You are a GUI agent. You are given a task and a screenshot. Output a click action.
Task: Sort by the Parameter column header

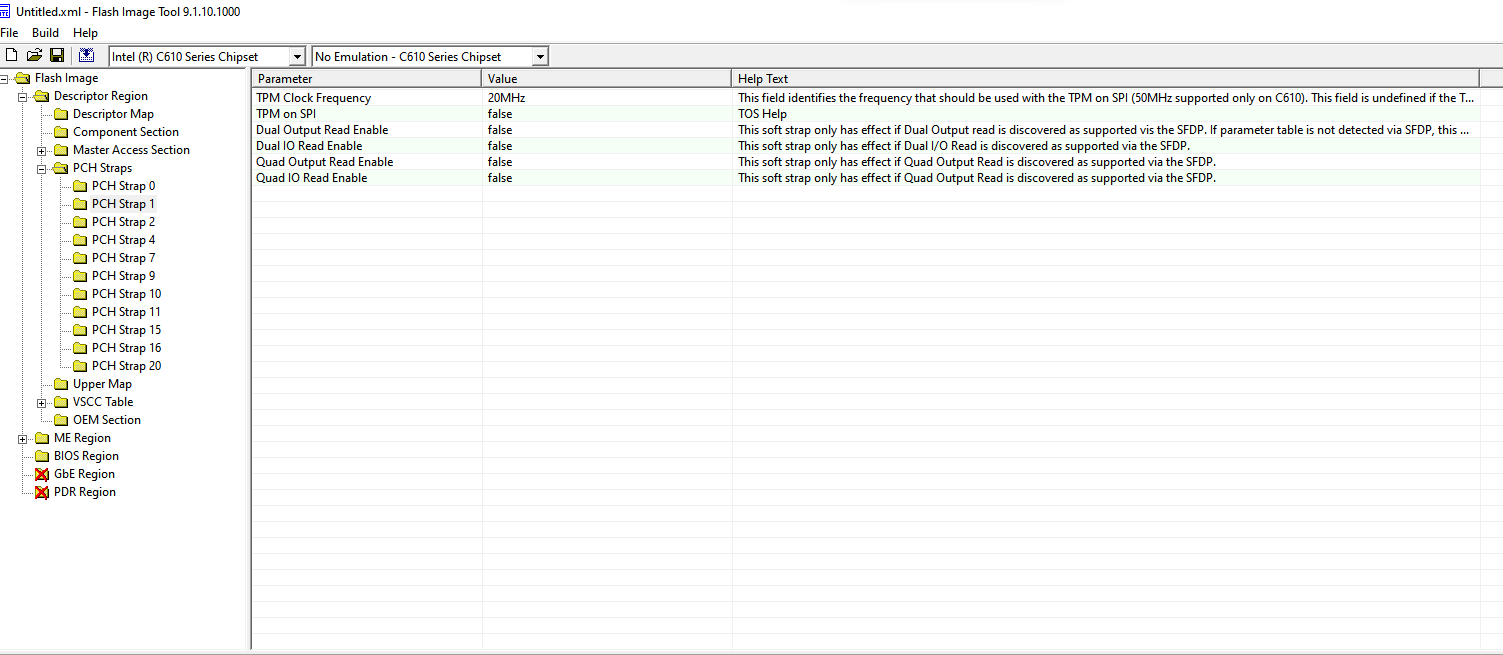(x=367, y=78)
